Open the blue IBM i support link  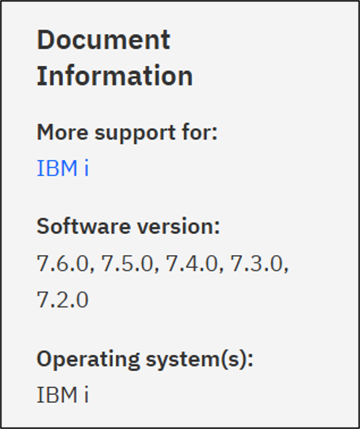coord(63,168)
